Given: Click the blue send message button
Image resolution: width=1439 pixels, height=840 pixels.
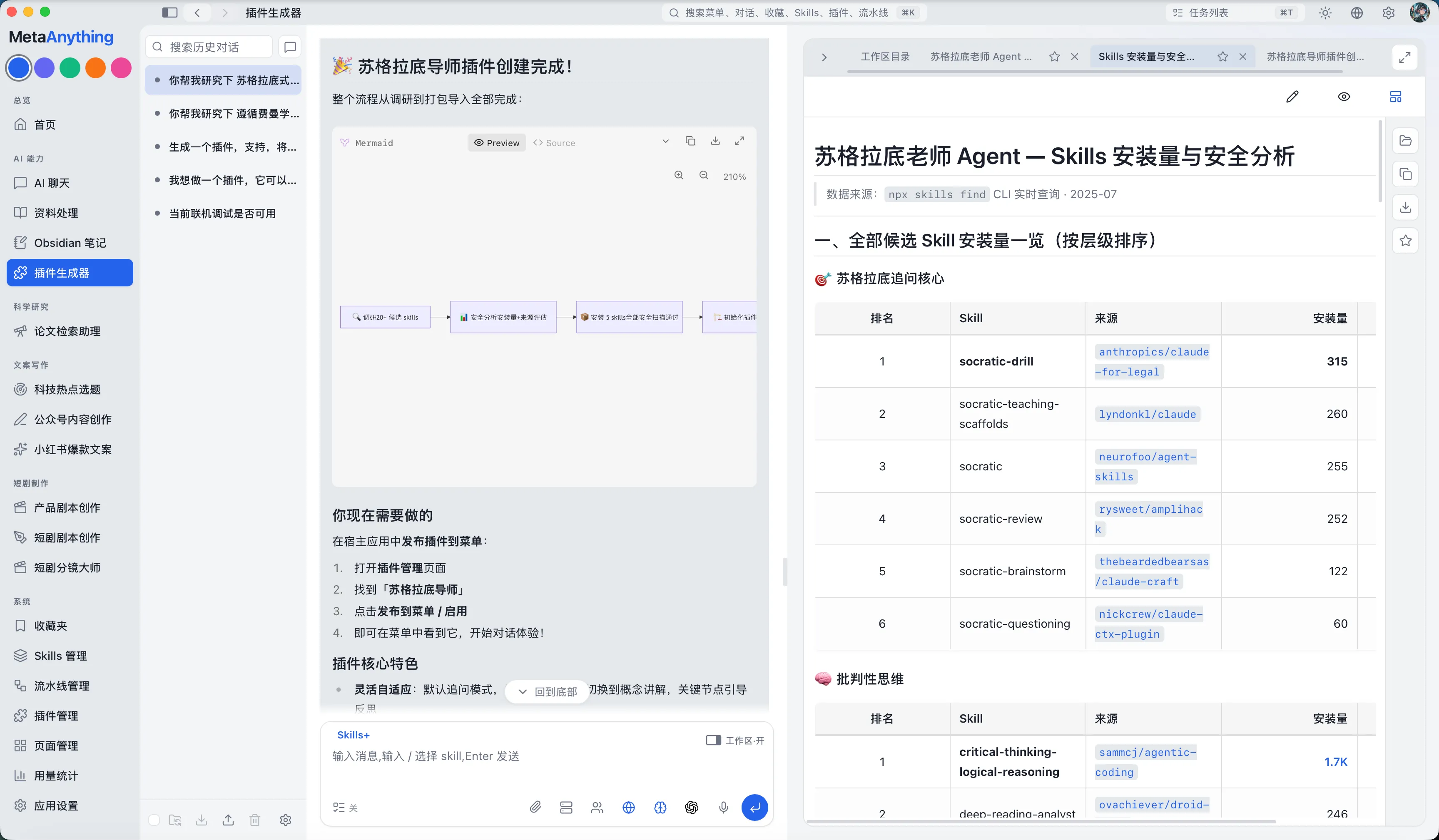Looking at the screenshot, I should [754, 807].
